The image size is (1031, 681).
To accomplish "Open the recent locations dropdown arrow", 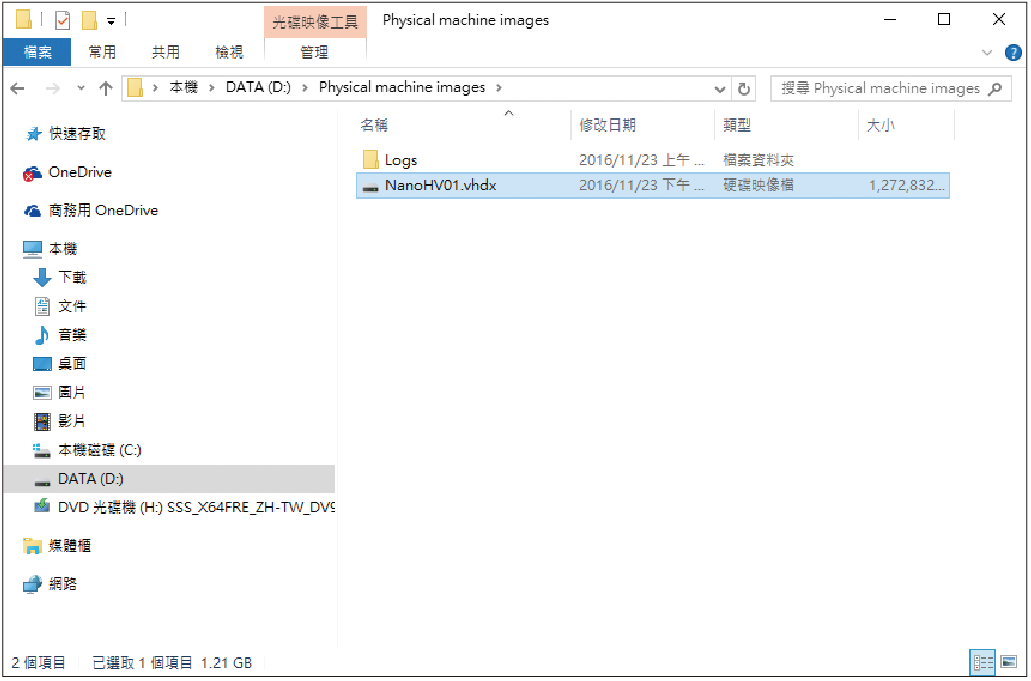I will pos(81,88).
